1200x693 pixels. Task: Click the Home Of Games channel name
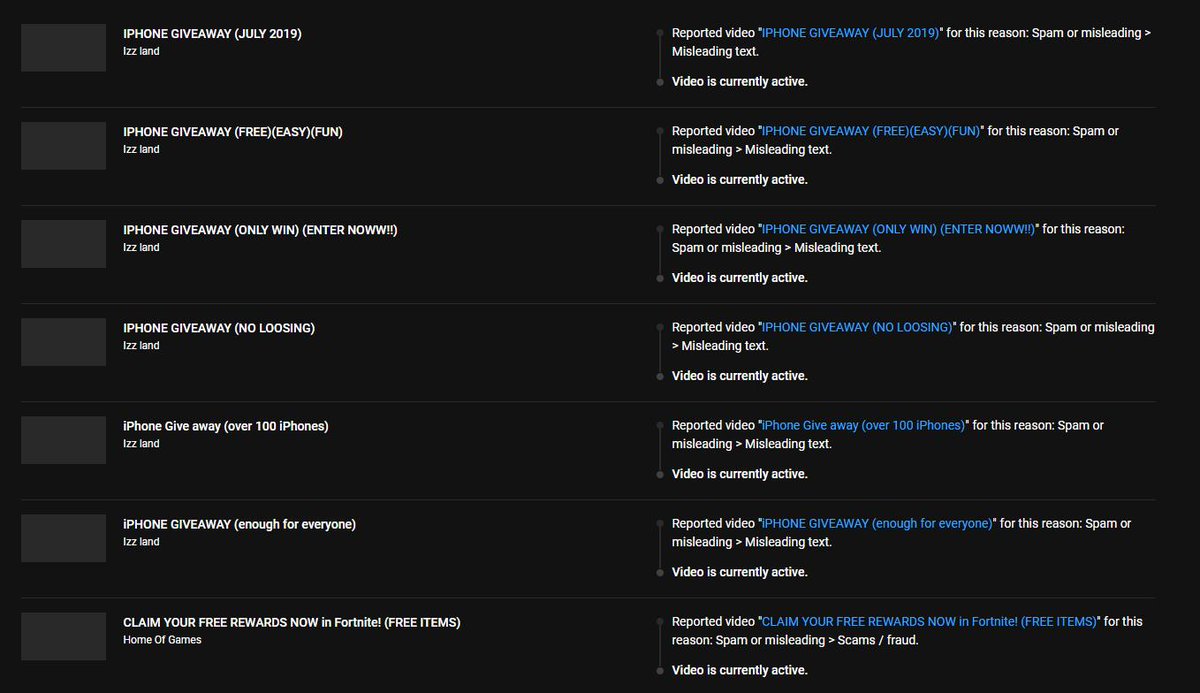pos(162,639)
